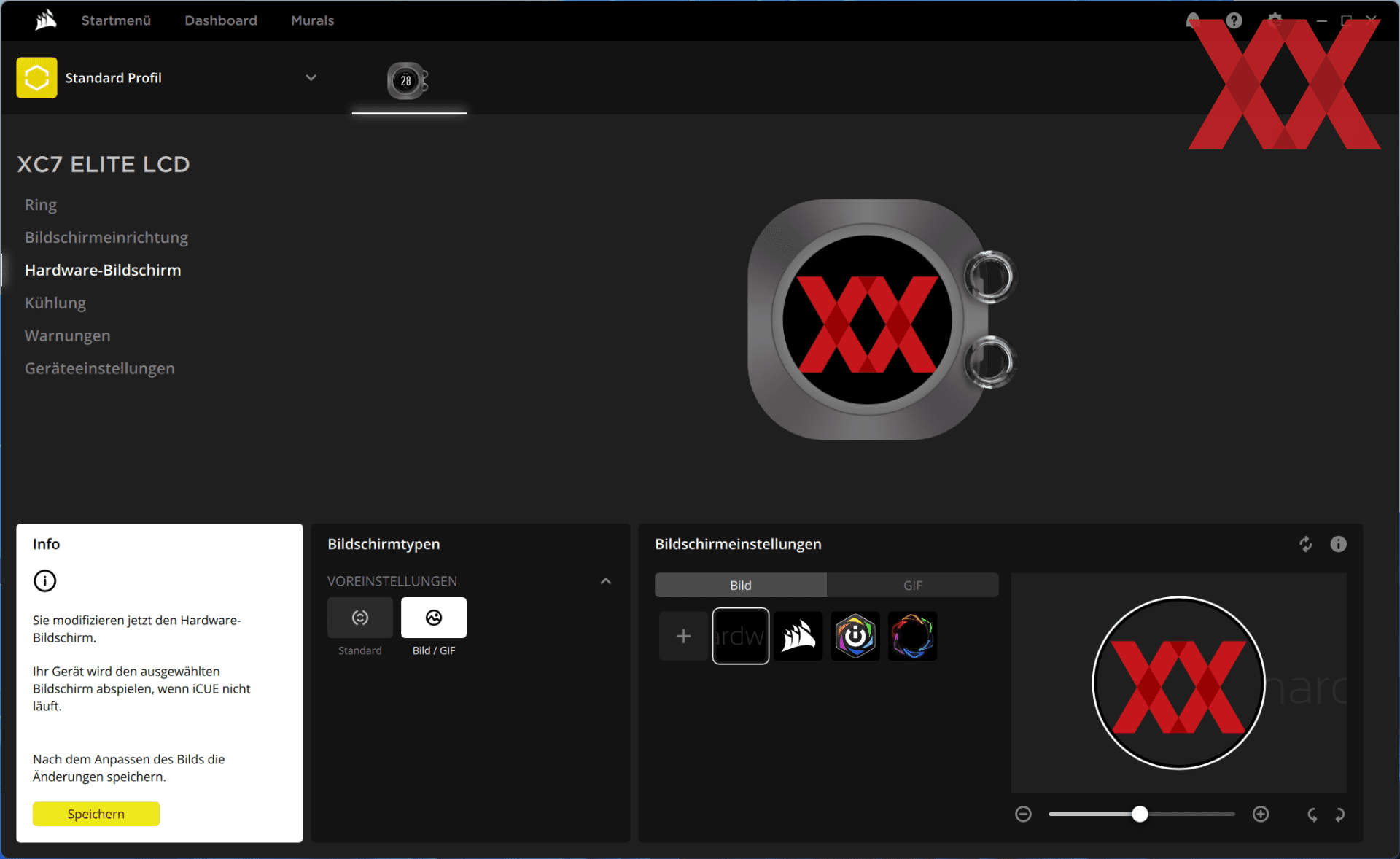Image resolution: width=1400 pixels, height=859 pixels.
Task: Open the Ring section
Action: tap(41, 205)
